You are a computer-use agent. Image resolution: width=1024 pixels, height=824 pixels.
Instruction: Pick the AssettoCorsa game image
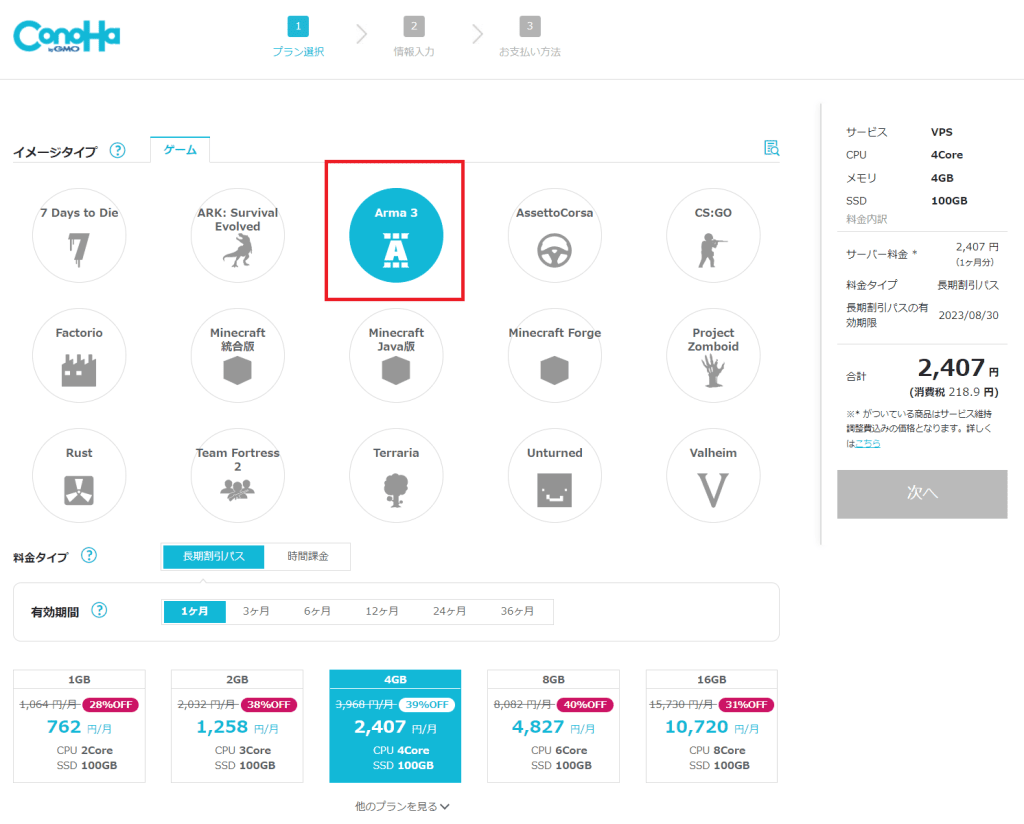click(x=554, y=236)
